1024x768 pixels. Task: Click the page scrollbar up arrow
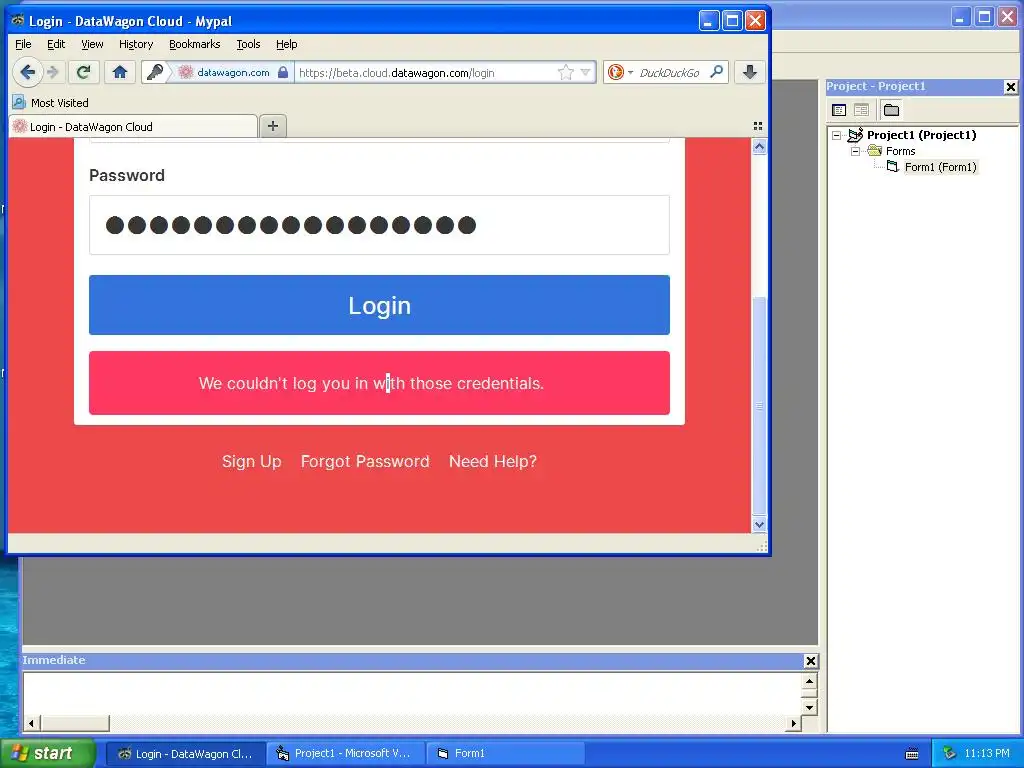point(759,147)
